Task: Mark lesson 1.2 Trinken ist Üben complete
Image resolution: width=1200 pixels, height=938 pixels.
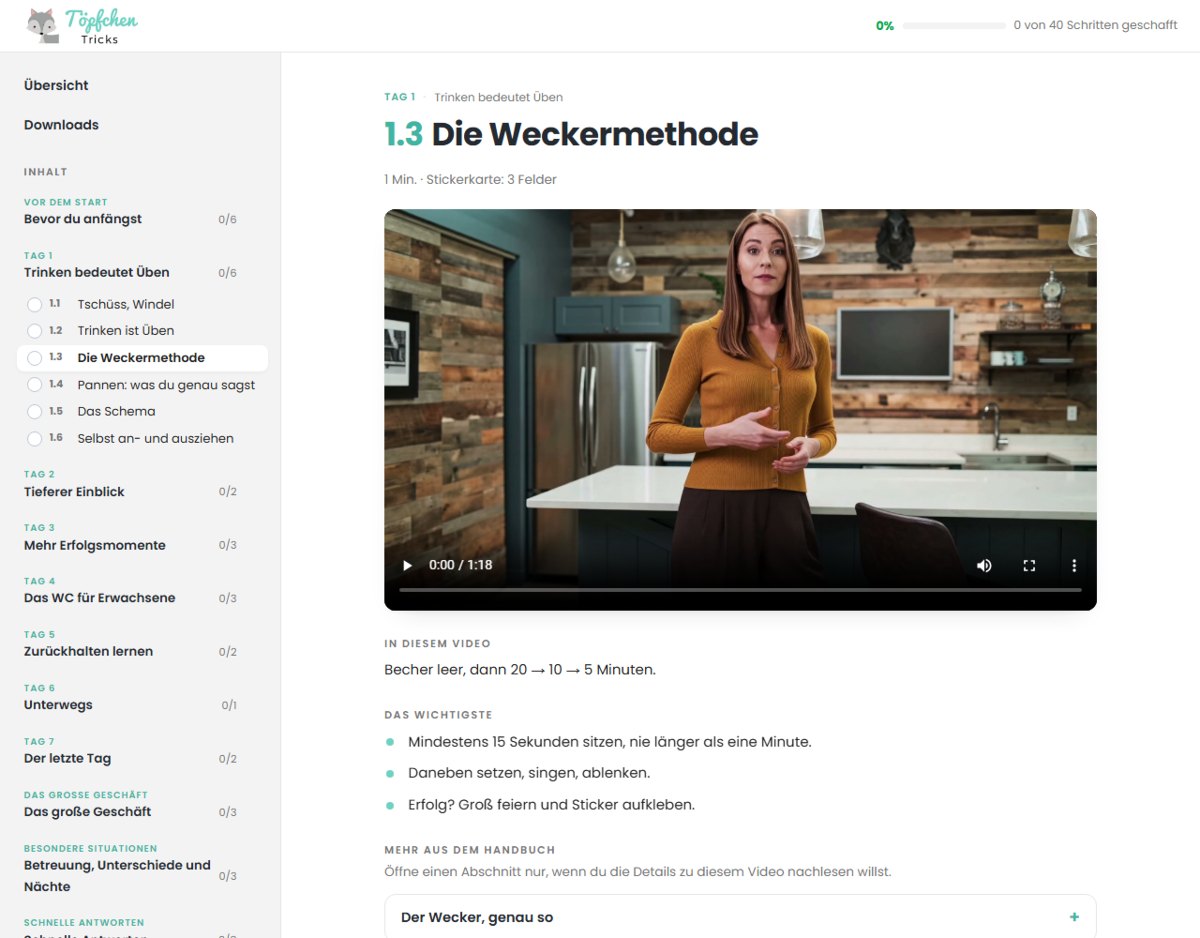Action: click(x=35, y=331)
